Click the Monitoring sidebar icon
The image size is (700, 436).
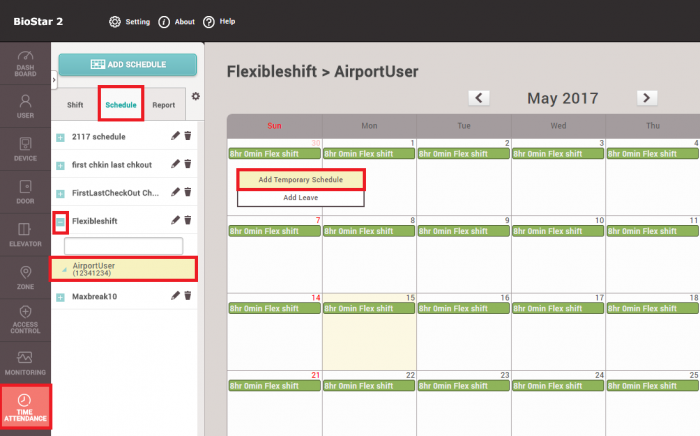click(x=25, y=363)
